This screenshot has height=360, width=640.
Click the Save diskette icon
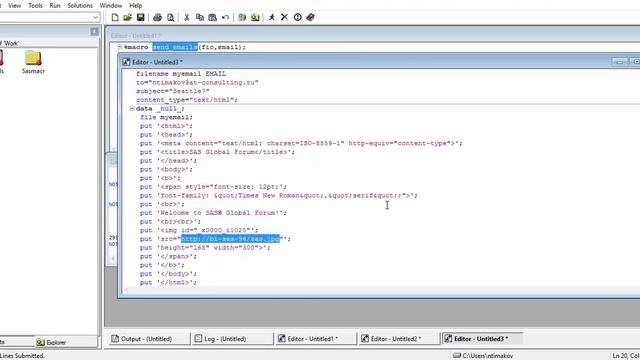click(140, 17)
